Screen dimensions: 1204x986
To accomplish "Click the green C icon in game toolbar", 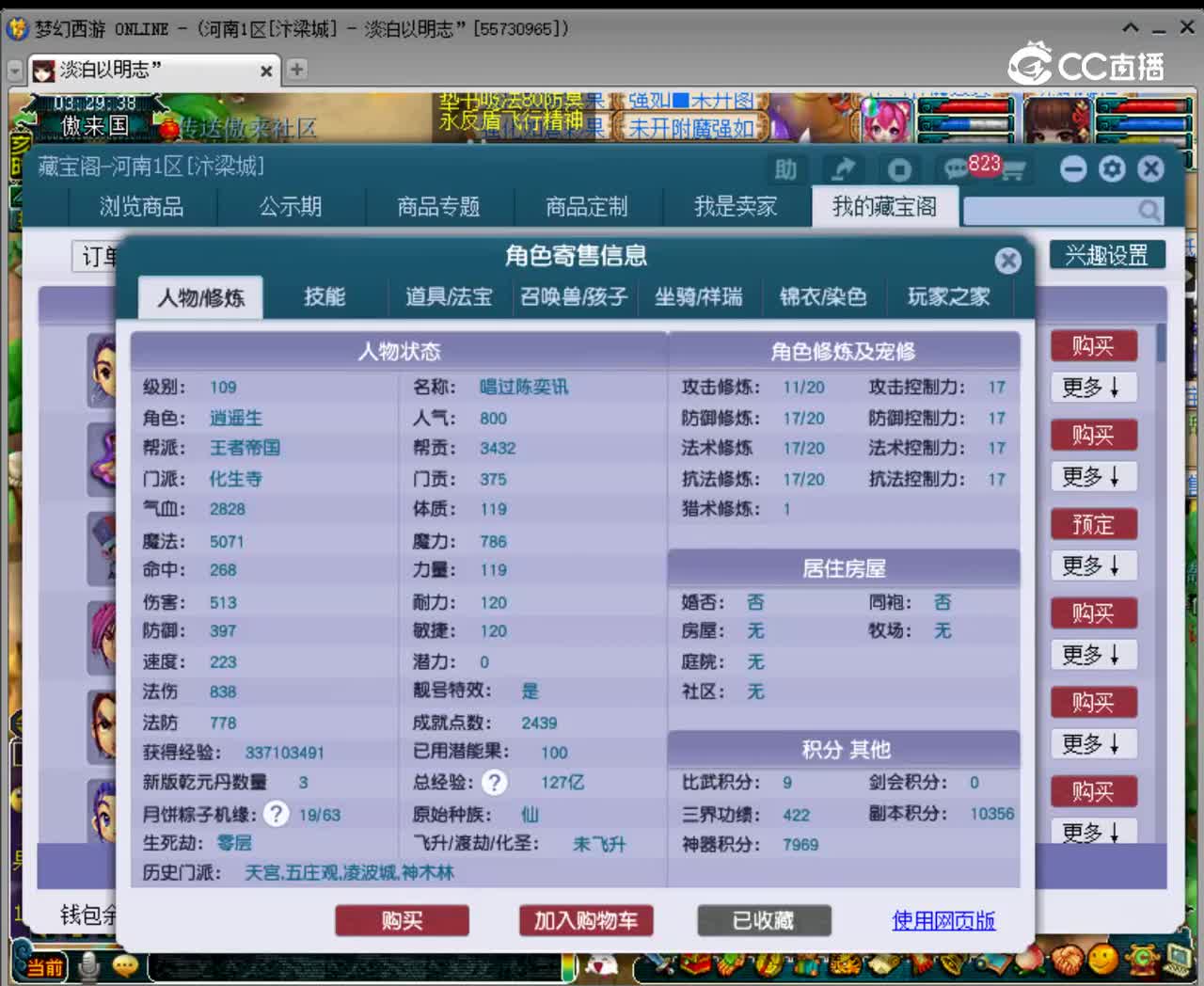I will click(x=1143, y=959).
